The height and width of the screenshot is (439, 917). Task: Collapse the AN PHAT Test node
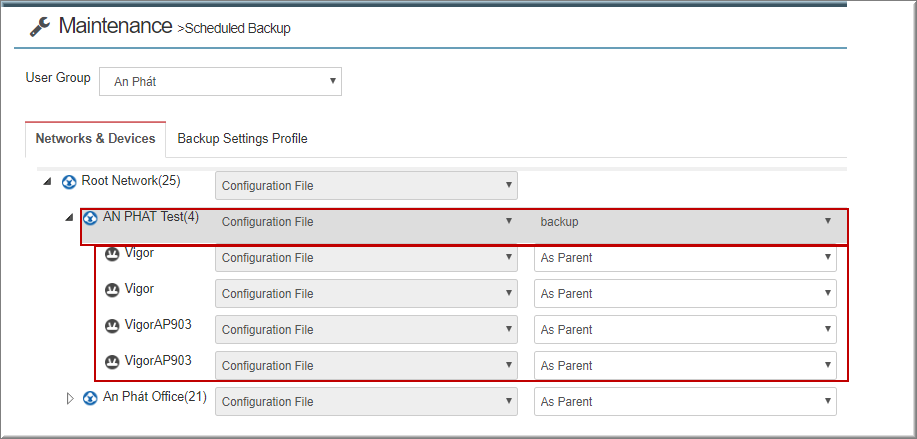click(69, 218)
